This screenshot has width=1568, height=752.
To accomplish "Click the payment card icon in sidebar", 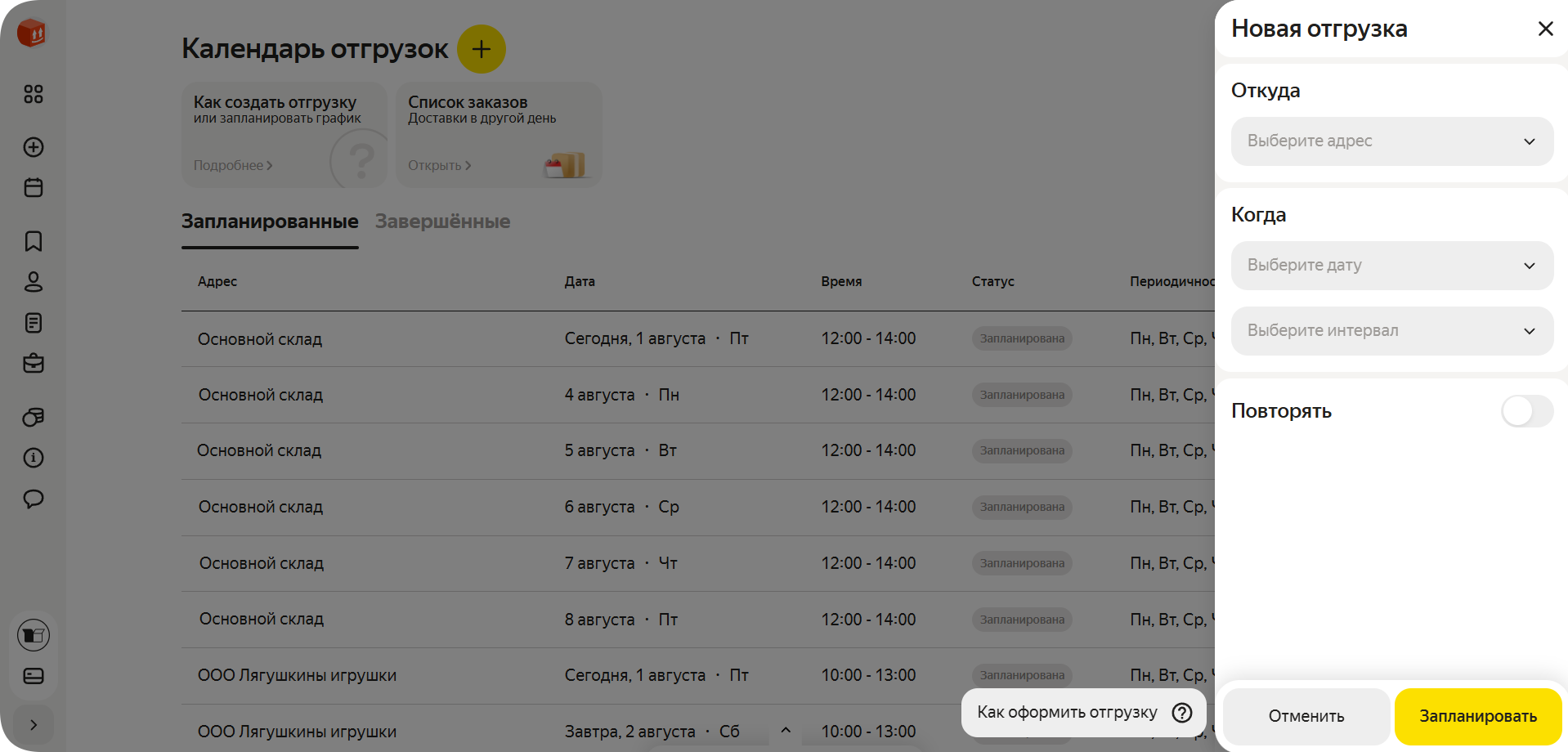I will (x=34, y=676).
